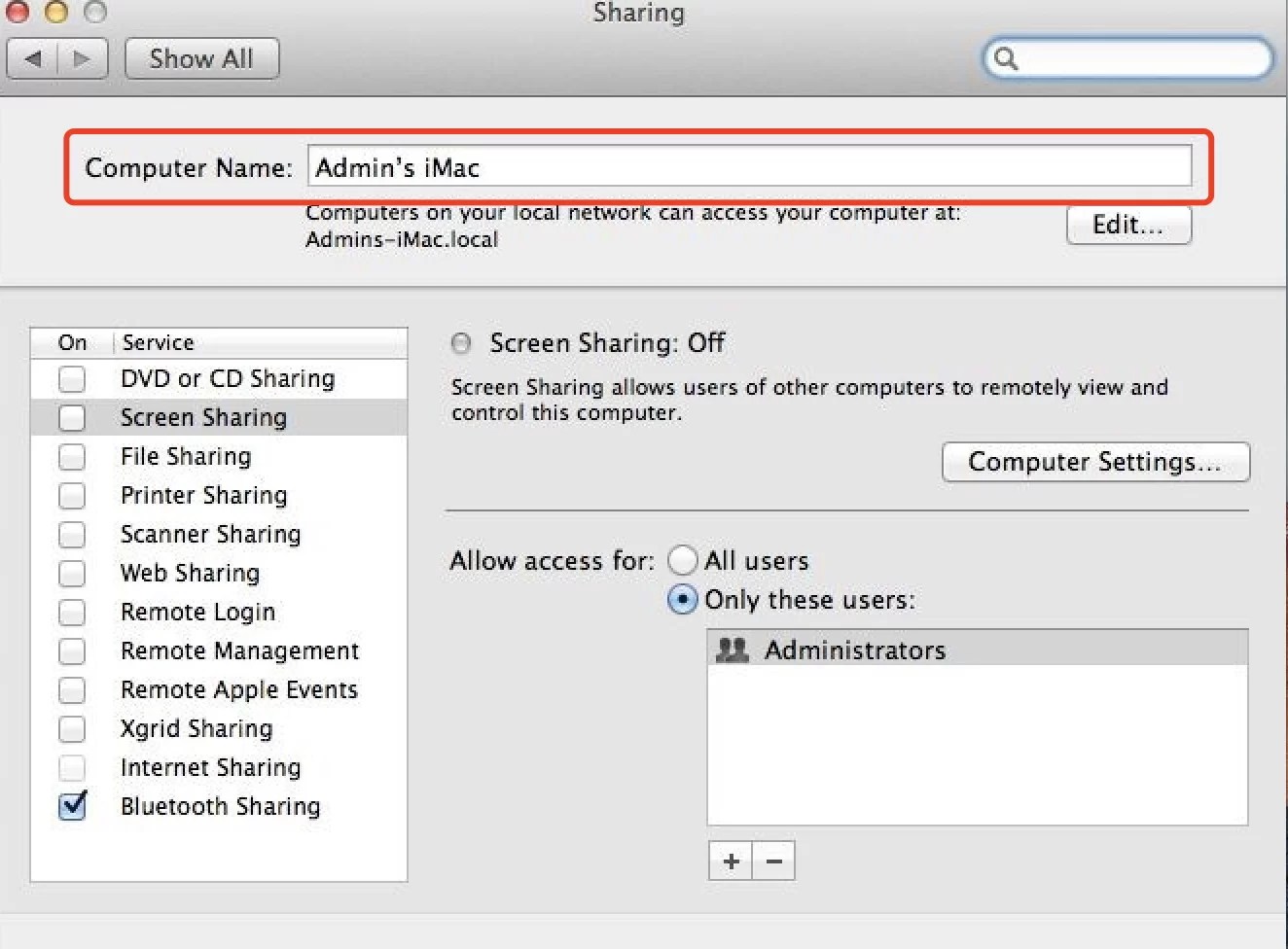Enable Screen Sharing via its checkbox

click(71, 417)
